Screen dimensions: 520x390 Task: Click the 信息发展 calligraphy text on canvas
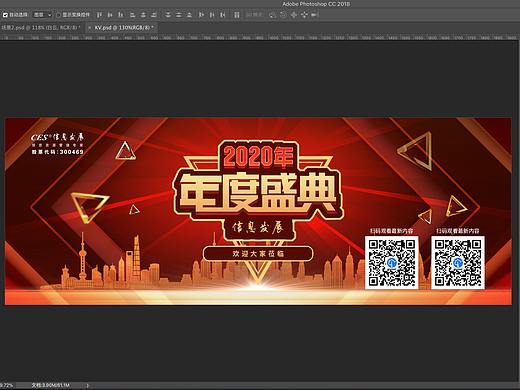(x=258, y=228)
